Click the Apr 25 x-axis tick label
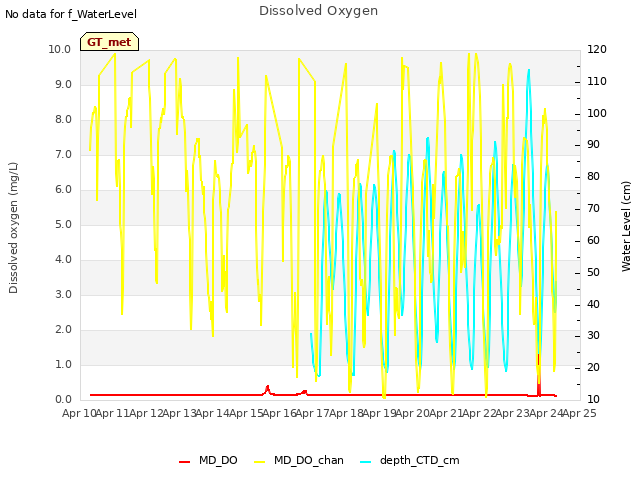 579,413
